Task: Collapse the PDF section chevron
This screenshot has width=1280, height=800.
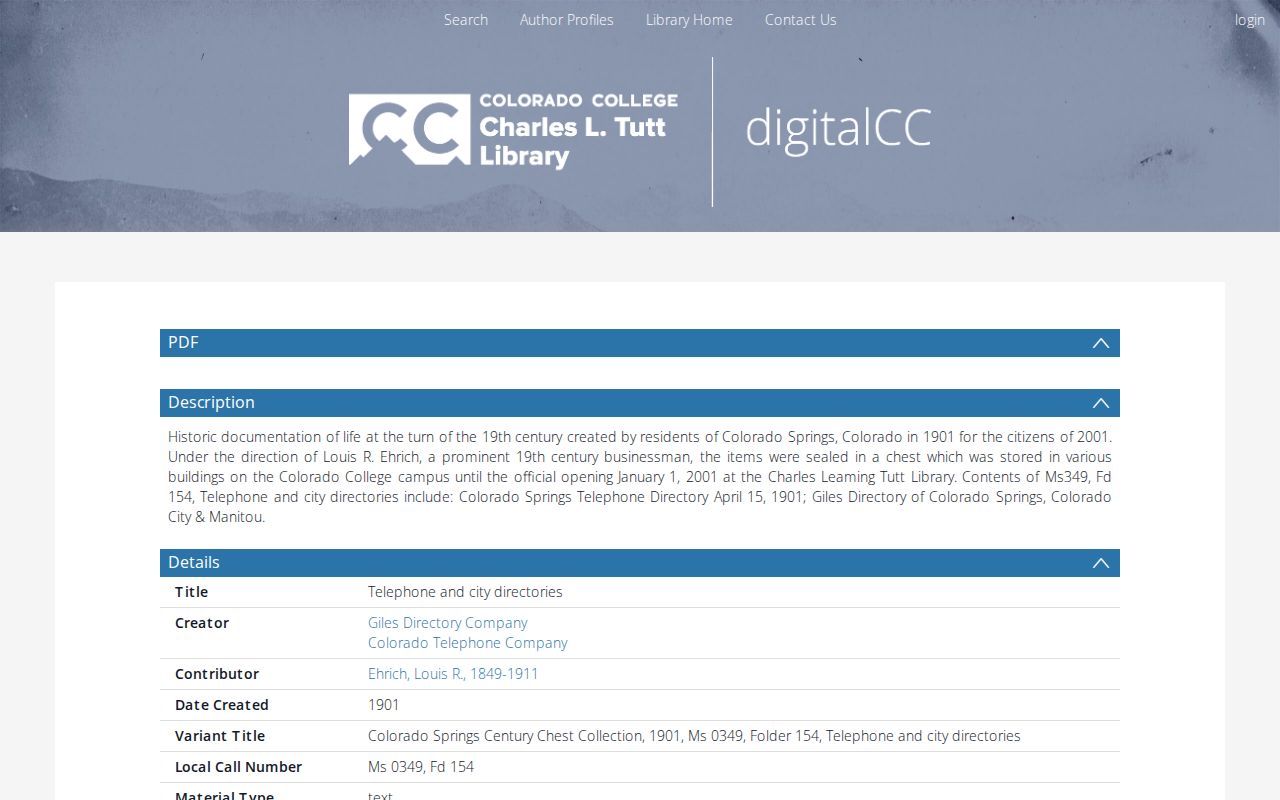Action: tap(1101, 343)
